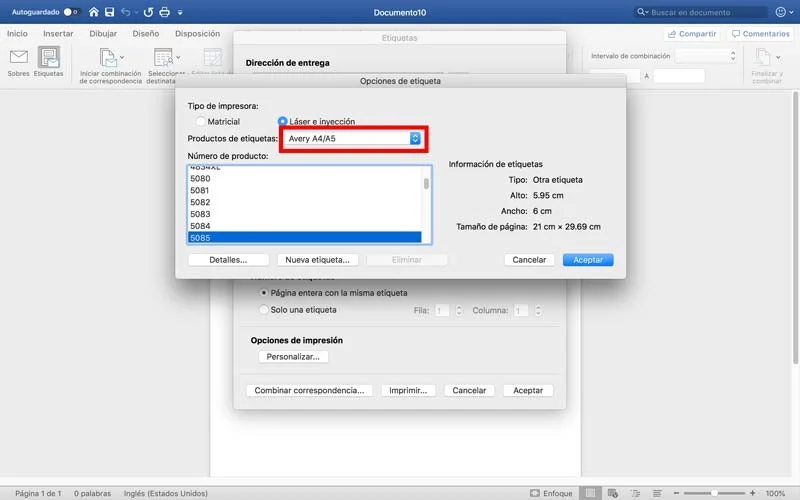This screenshot has height=500, width=800.
Task: Click the Detalles... button
Action: [x=228, y=260]
